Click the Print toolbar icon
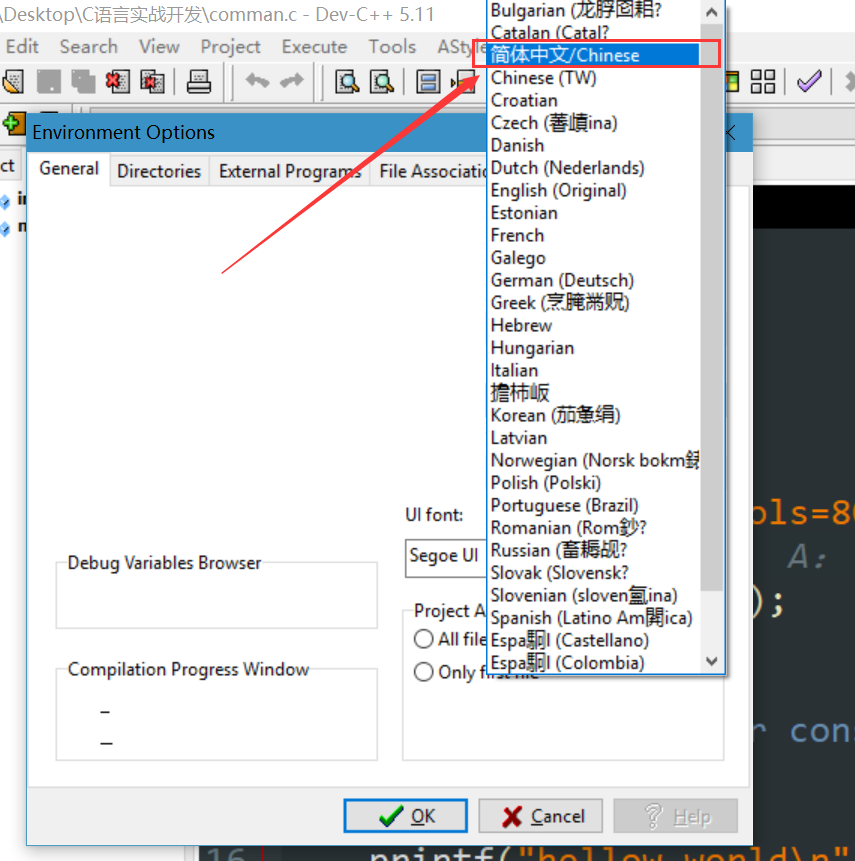 click(198, 82)
